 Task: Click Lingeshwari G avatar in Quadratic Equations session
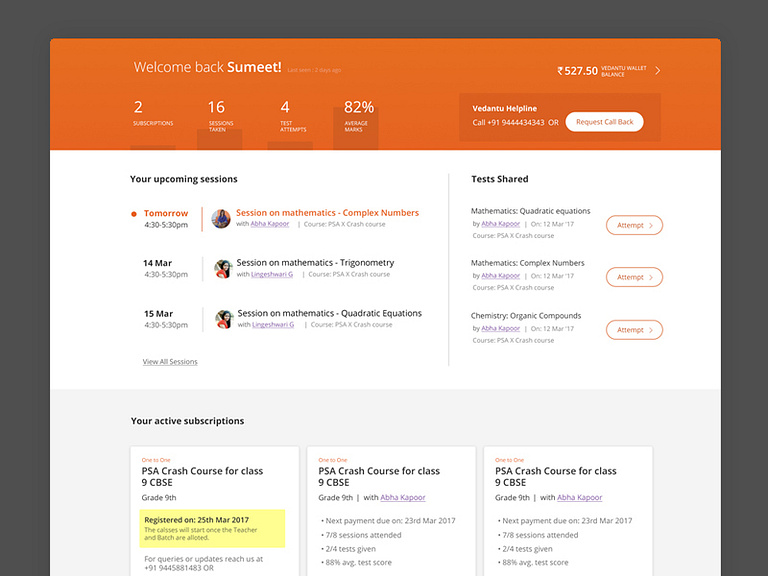pos(224,319)
